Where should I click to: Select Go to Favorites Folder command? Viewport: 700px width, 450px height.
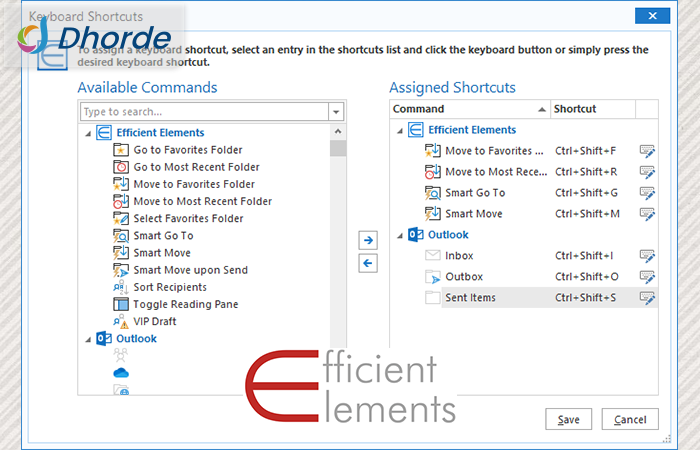tap(188, 150)
